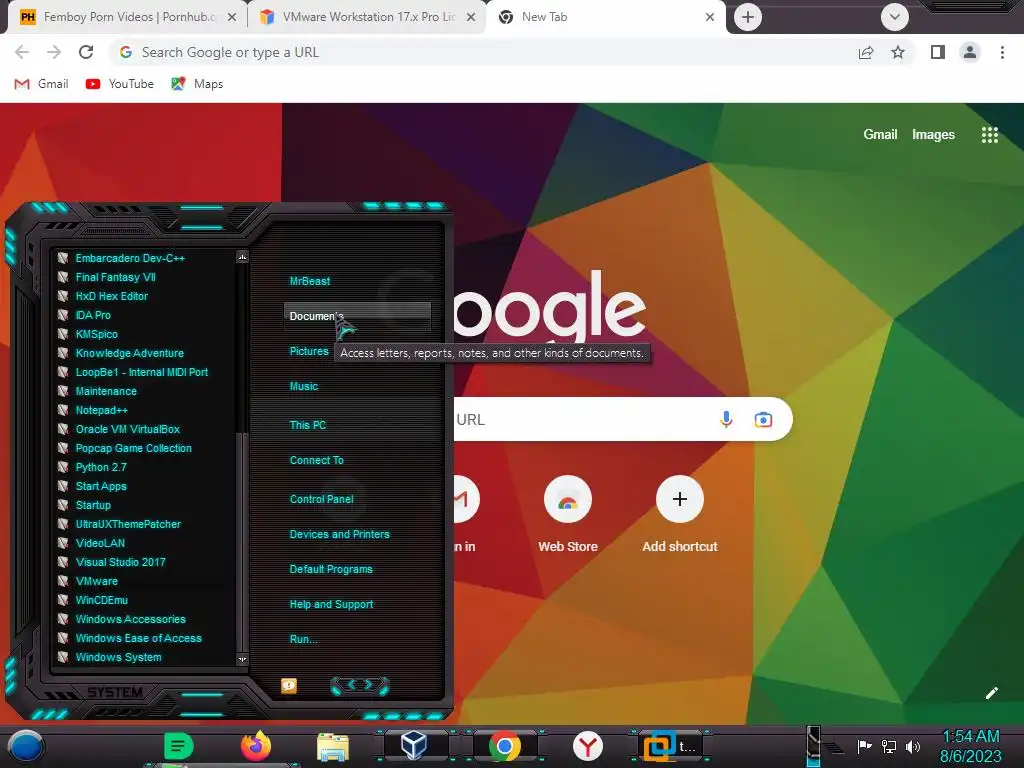The image size is (1024, 768).
Task: Start voice search with the microphone
Action: (726, 419)
